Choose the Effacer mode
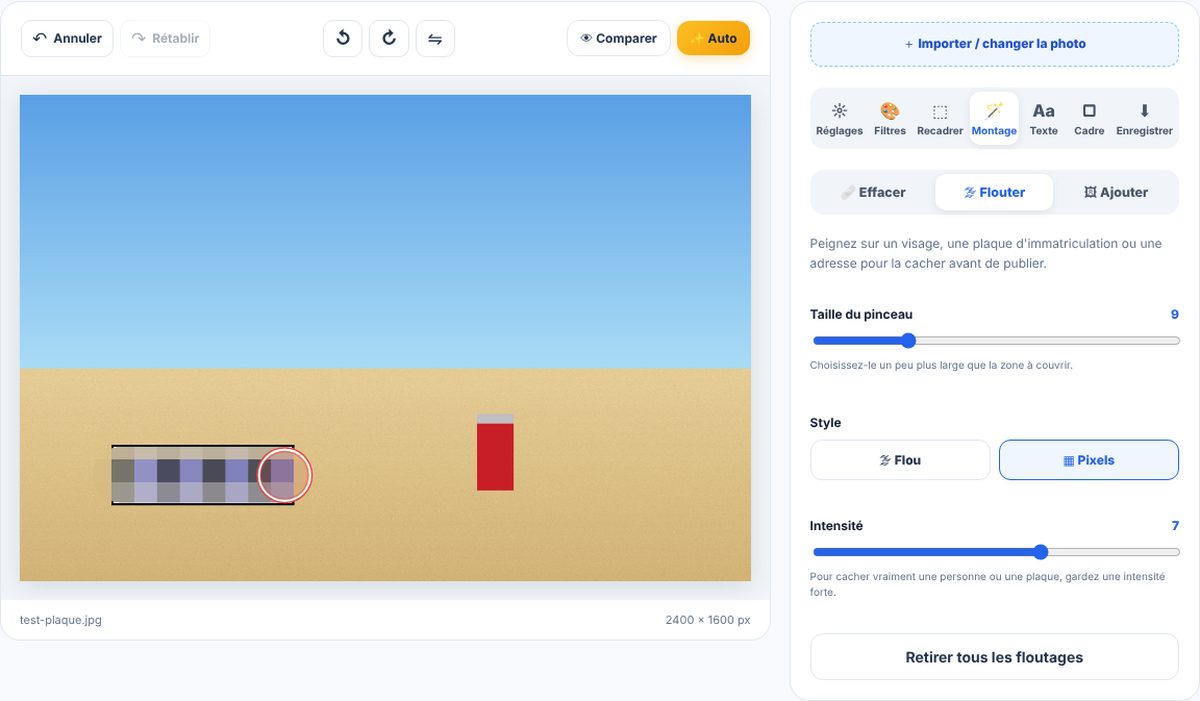The height and width of the screenshot is (701, 1200). [x=873, y=192]
